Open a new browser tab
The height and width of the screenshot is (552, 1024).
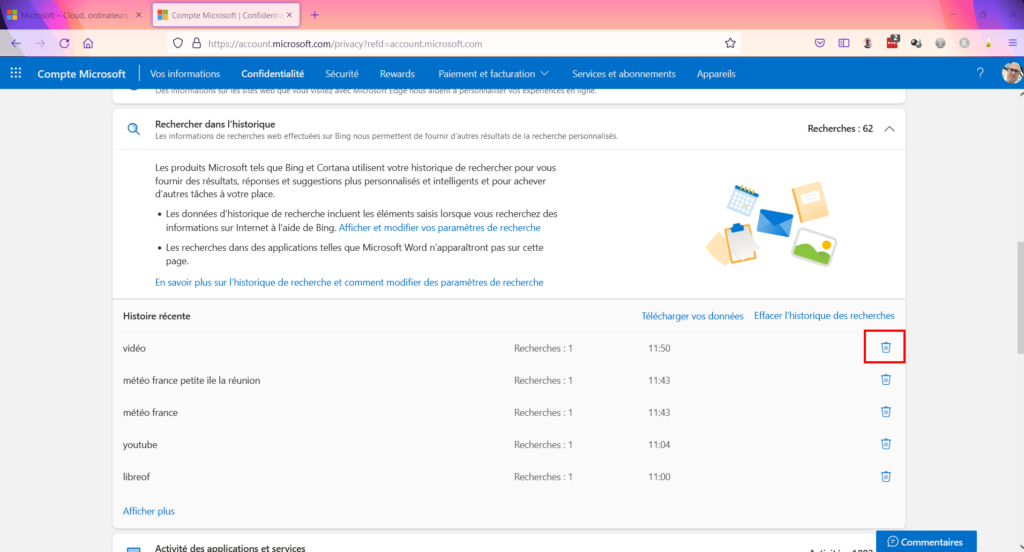pos(315,14)
